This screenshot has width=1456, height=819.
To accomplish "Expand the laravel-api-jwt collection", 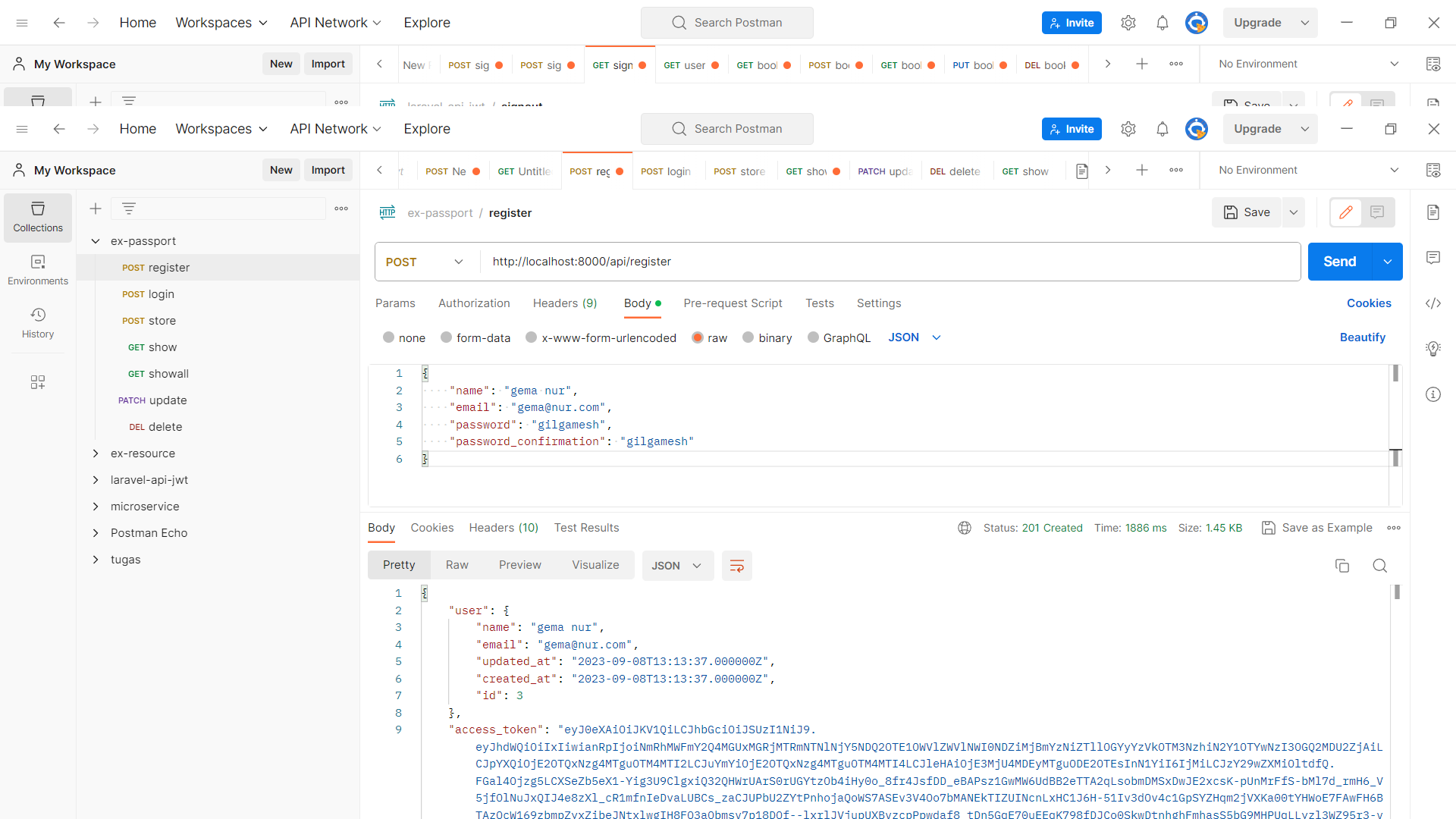I will [x=96, y=480].
